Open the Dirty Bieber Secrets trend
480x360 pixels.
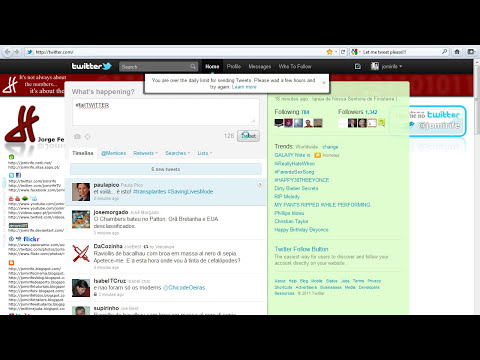[296, 188]
